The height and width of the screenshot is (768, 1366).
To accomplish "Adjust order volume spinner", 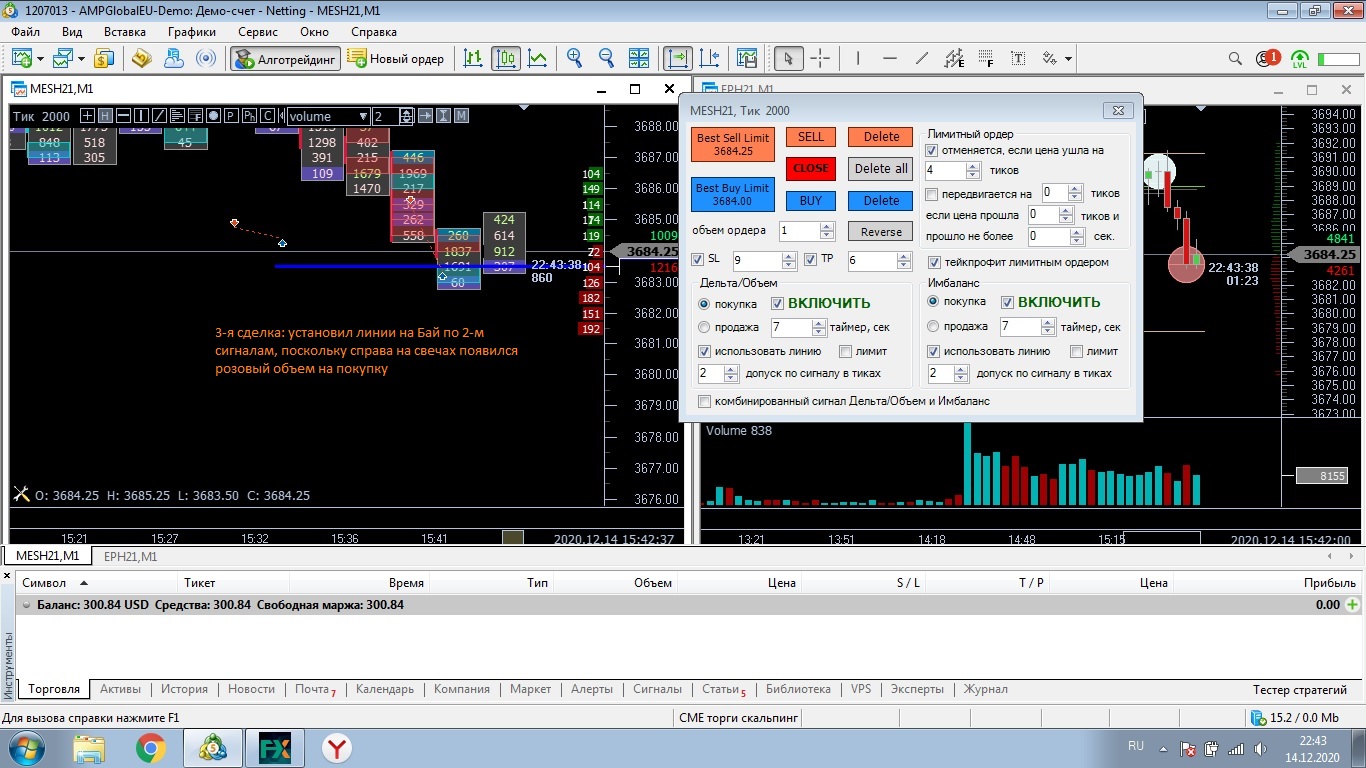I will 827,231.
